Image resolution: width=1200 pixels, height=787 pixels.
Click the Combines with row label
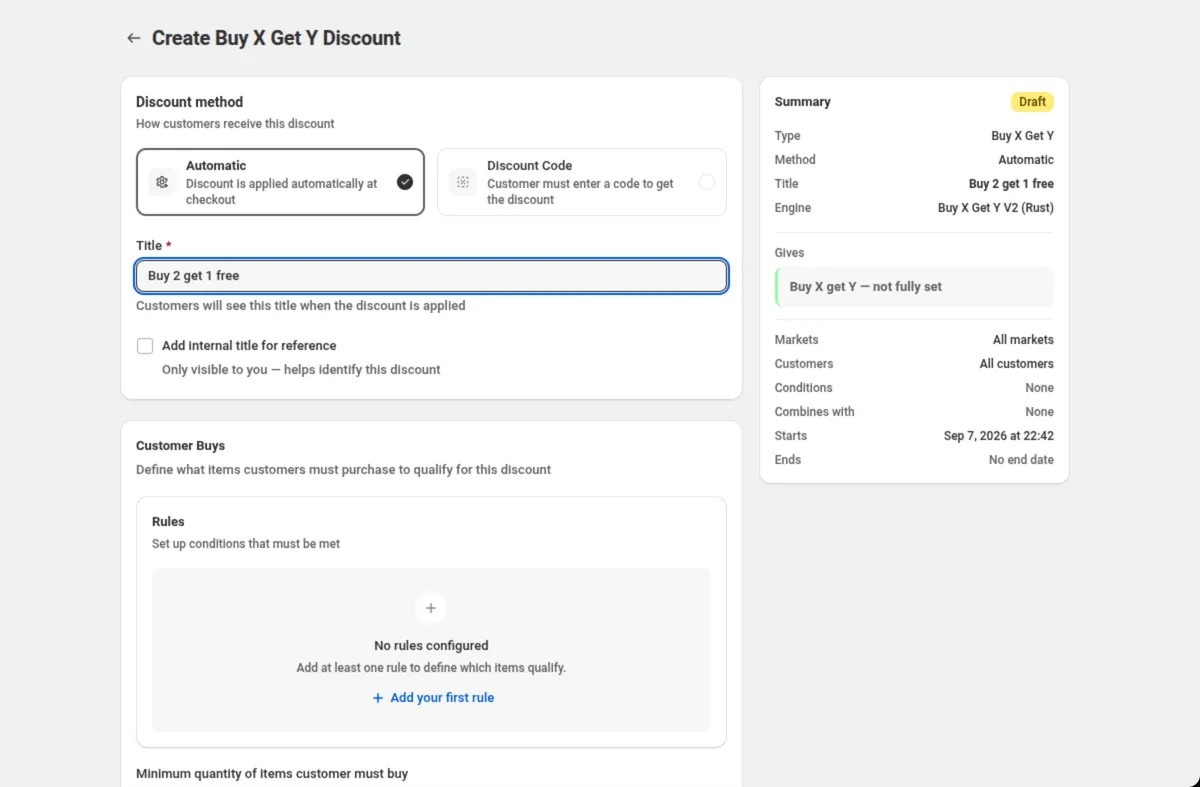pos(814,412)
